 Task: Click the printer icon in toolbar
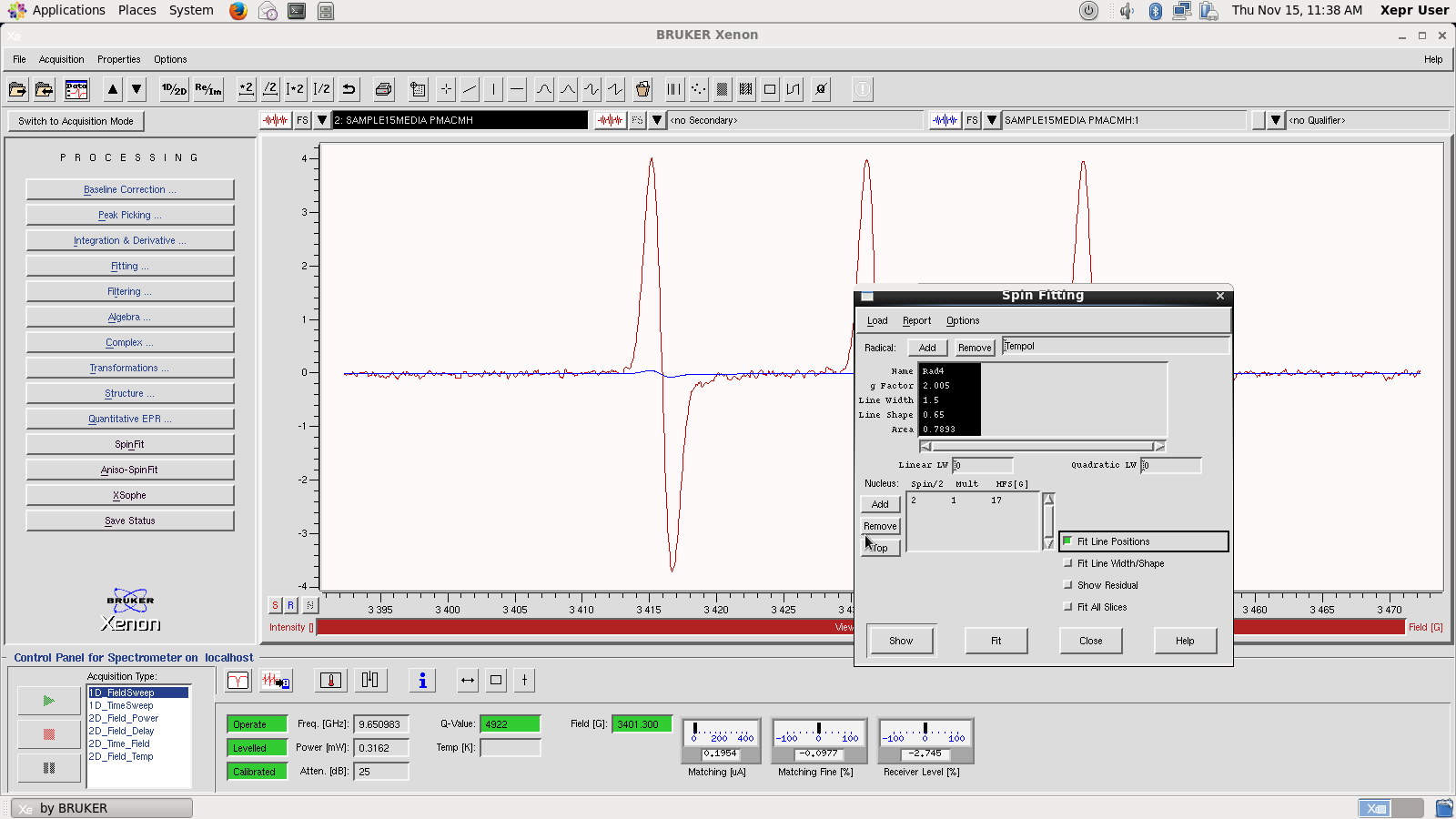pyautogui.click(x=383, y=89)
